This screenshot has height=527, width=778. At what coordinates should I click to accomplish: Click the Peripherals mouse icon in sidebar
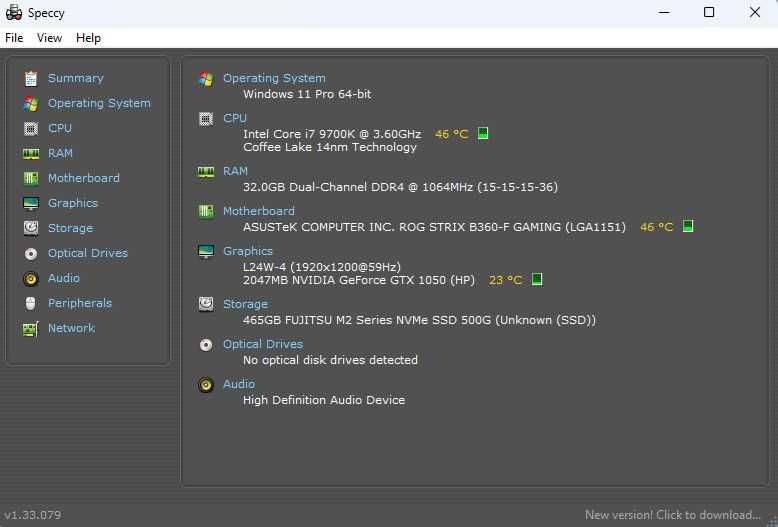pyautogui.click(x=31, y=303)
